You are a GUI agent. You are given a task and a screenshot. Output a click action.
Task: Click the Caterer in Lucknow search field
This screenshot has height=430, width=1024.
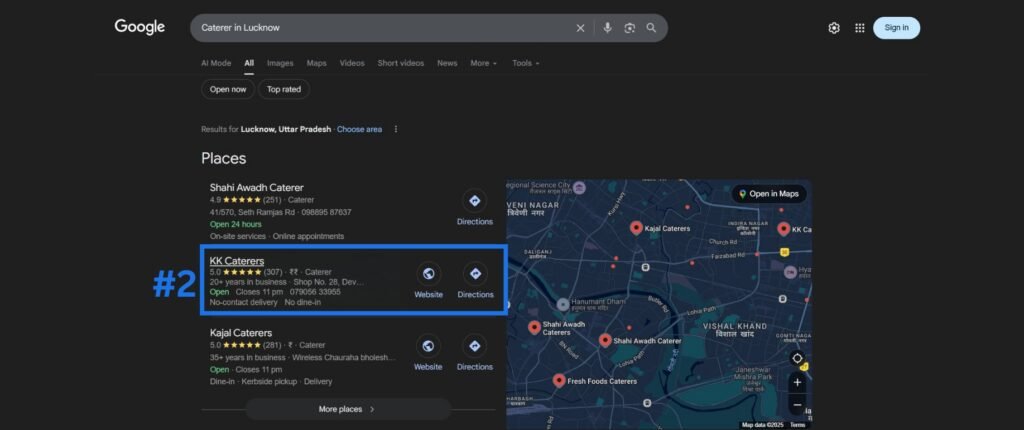(x=380, y=28)
